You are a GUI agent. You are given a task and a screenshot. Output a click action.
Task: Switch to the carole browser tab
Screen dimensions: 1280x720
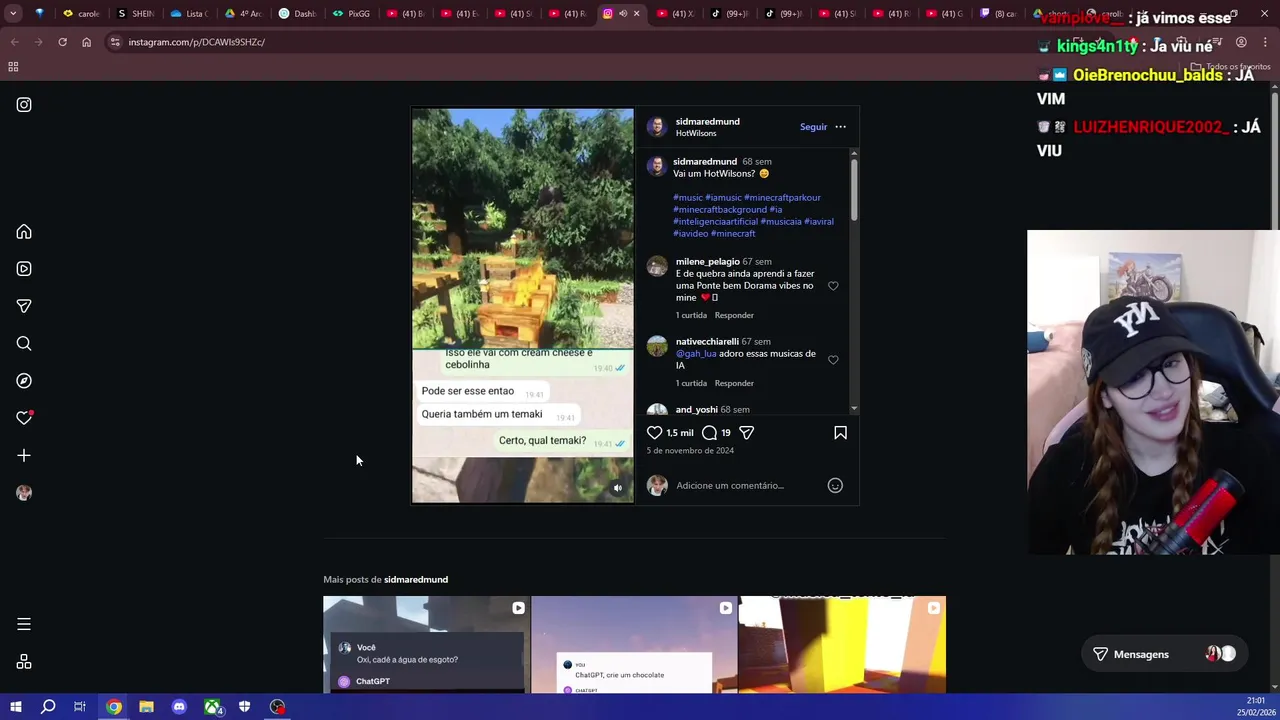pyautogui.click(x=81, y=13)
